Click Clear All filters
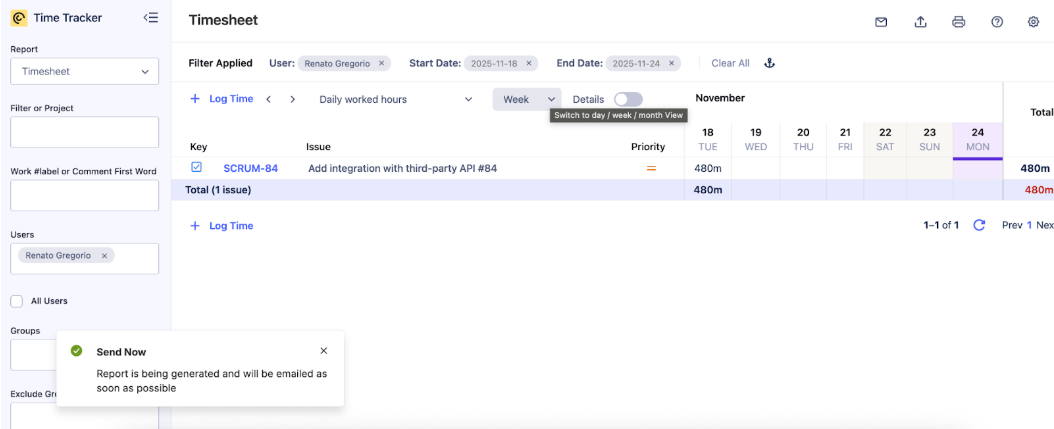Image resolution: width=1054 pixels, height=429 pixels. 730,63
